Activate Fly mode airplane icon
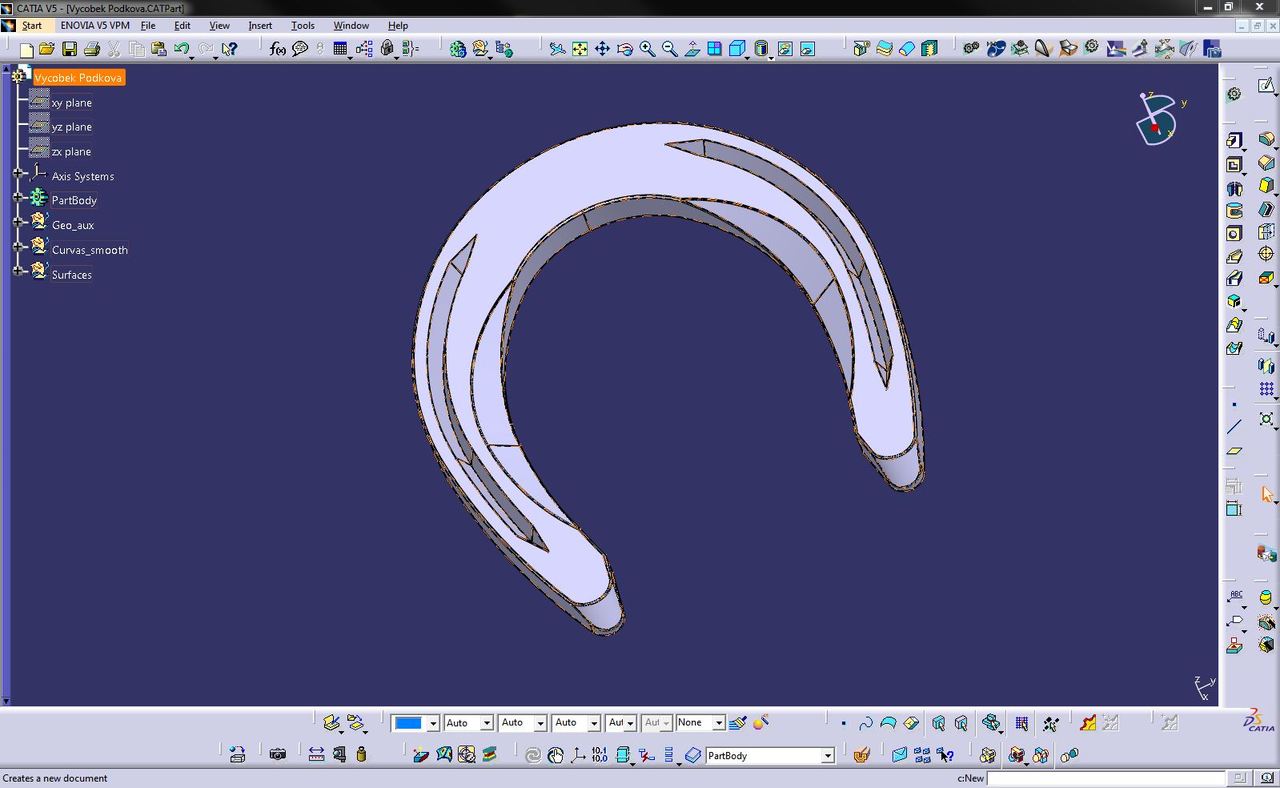 pos(557,49)
